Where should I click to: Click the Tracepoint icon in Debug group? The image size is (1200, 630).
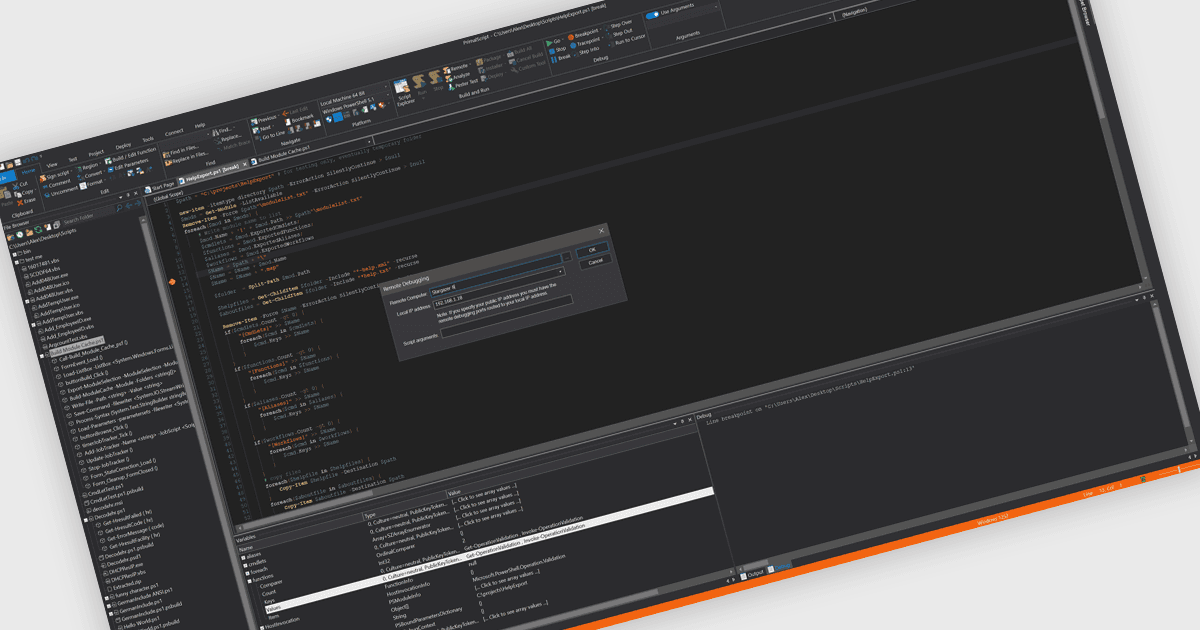pyautogui.click(x=573, y=45)
